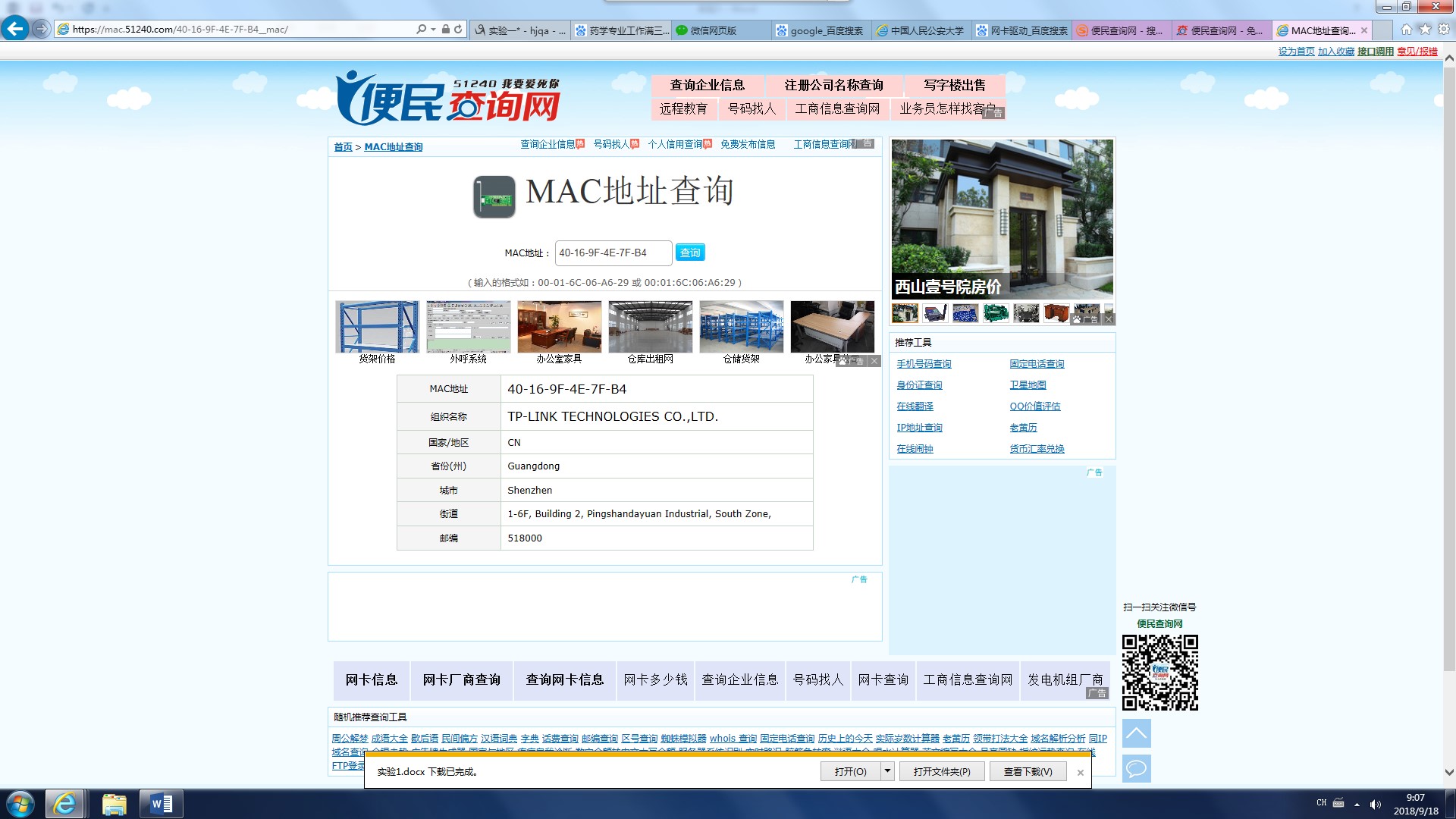Open the 手机号码查询 link

924,364
